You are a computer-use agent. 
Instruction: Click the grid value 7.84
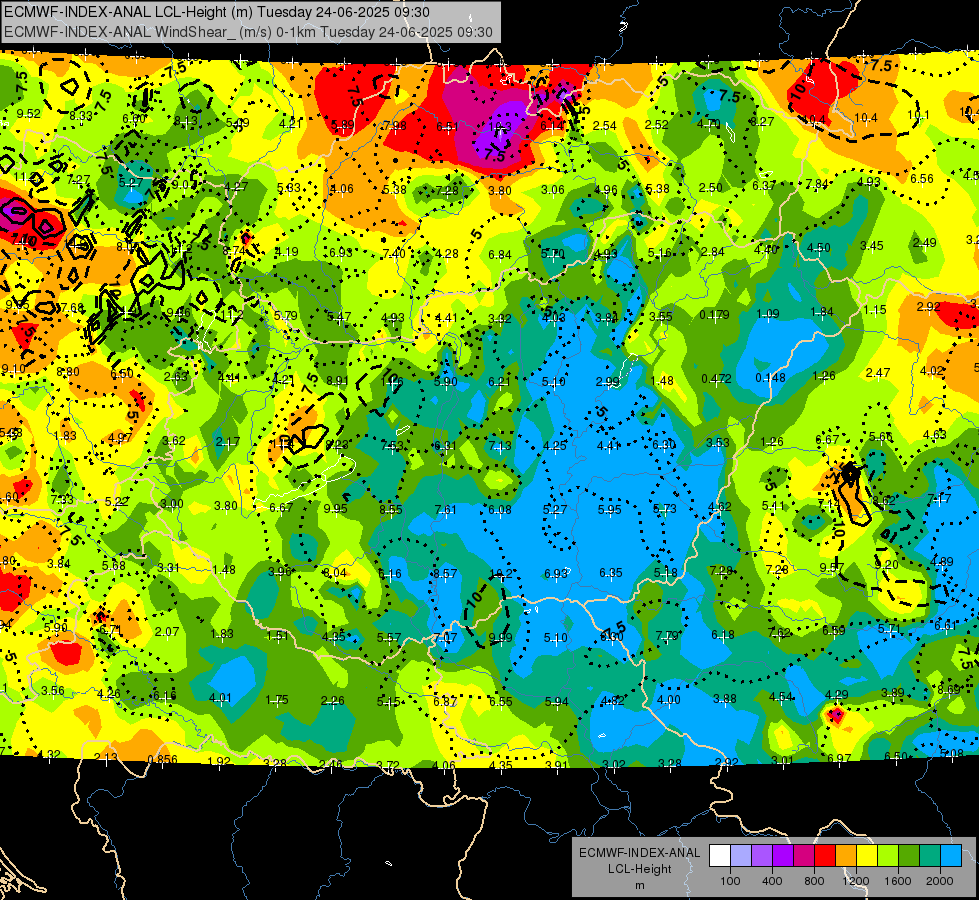pos(817,184)
